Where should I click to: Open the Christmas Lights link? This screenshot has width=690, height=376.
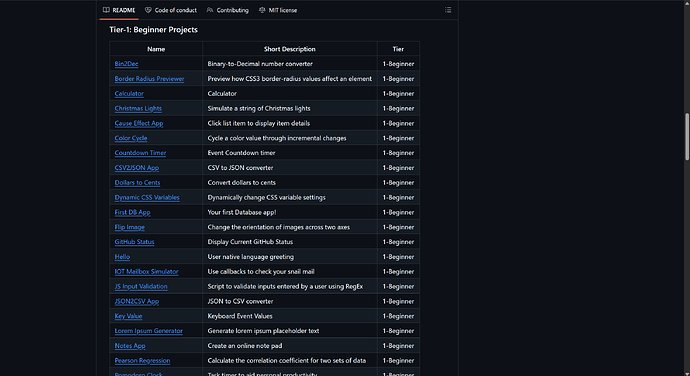coord(138,108)
